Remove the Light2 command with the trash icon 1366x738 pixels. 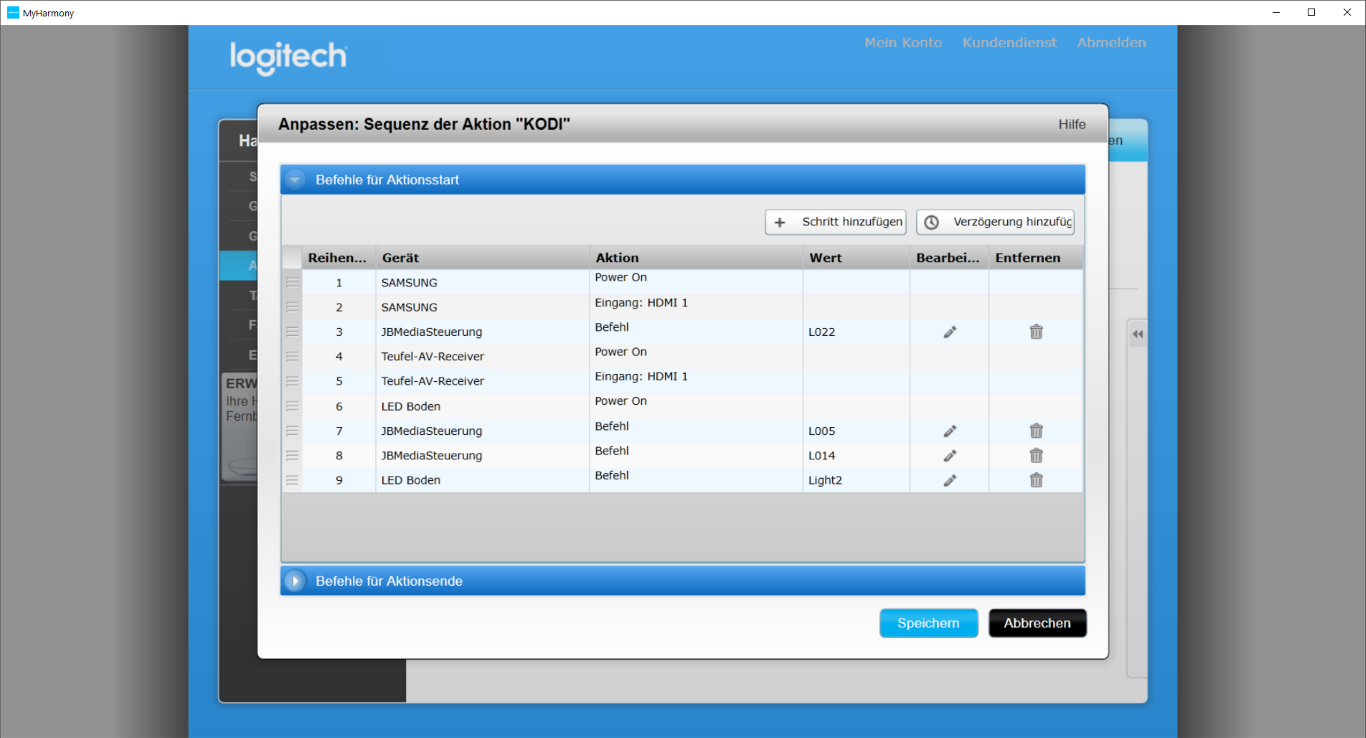[1036, 480]
